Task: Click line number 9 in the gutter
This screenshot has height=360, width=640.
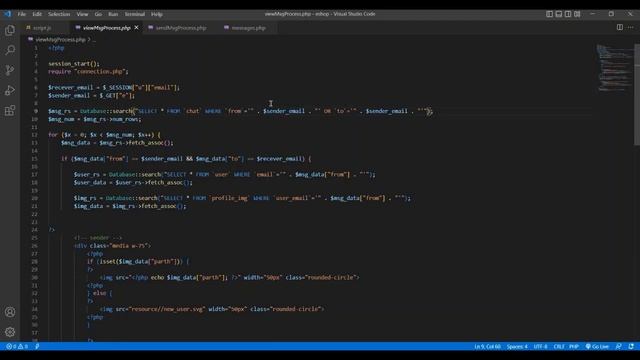Action: 36,111
